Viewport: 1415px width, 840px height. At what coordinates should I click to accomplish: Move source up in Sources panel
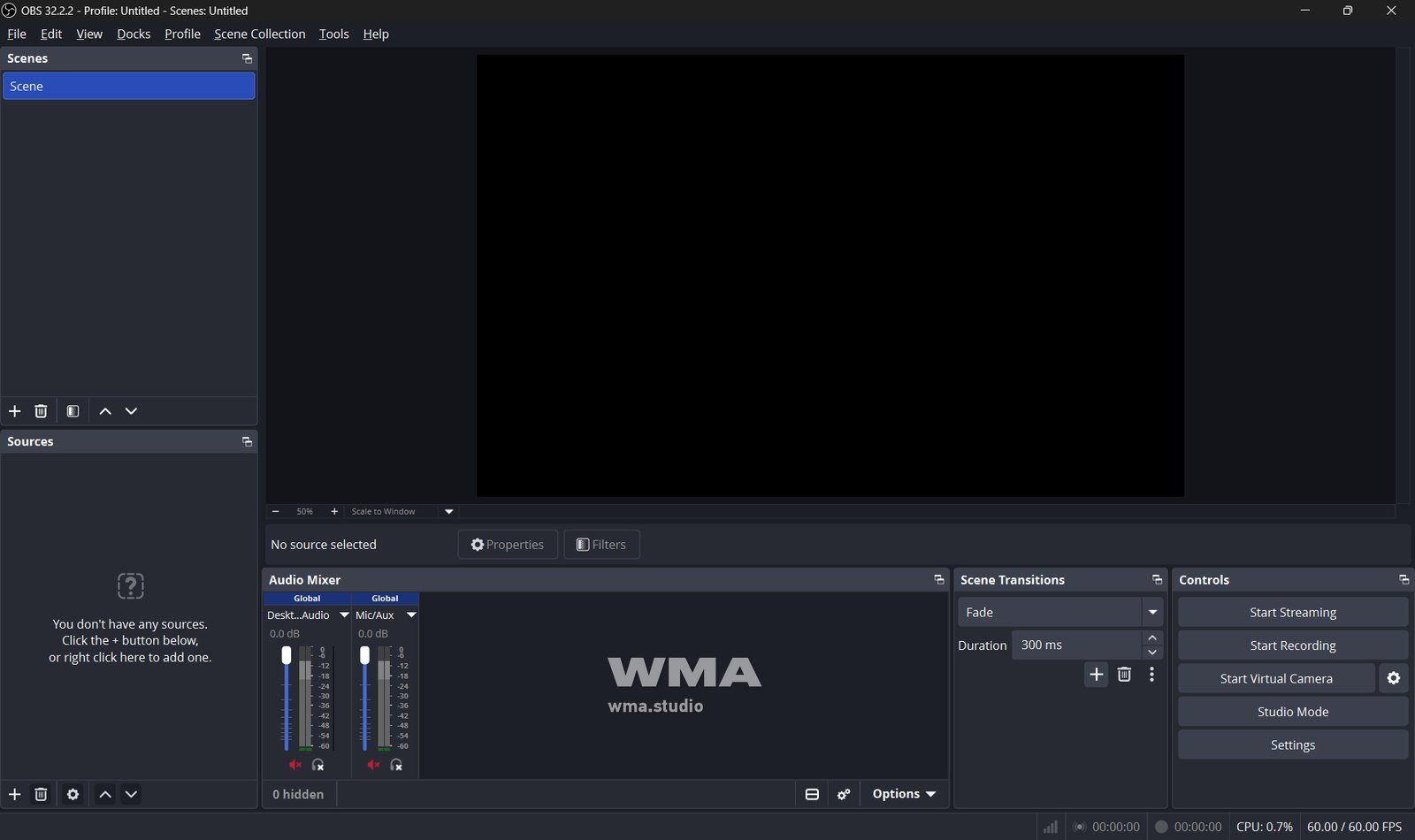click(x=105, y=794)
